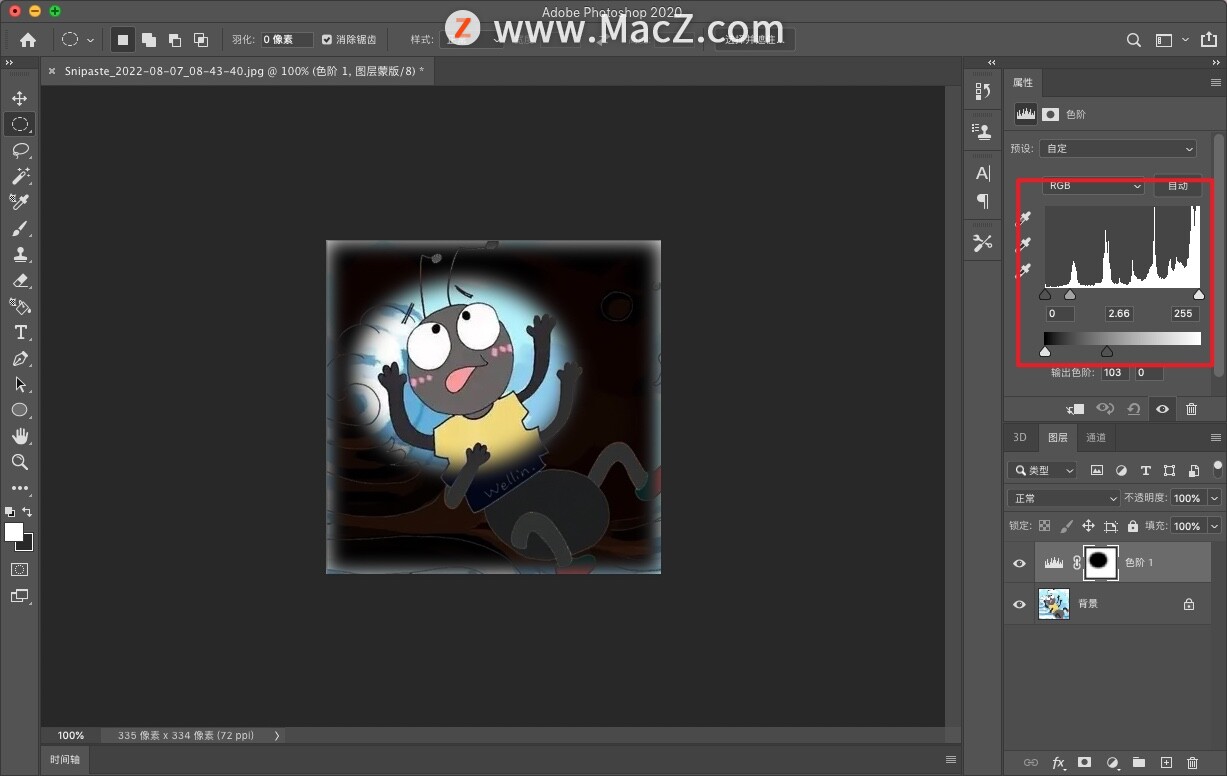Screen dimensions: 1227x776
Task: Clip the adjustment to the layer below
Action: [1075, 409]
